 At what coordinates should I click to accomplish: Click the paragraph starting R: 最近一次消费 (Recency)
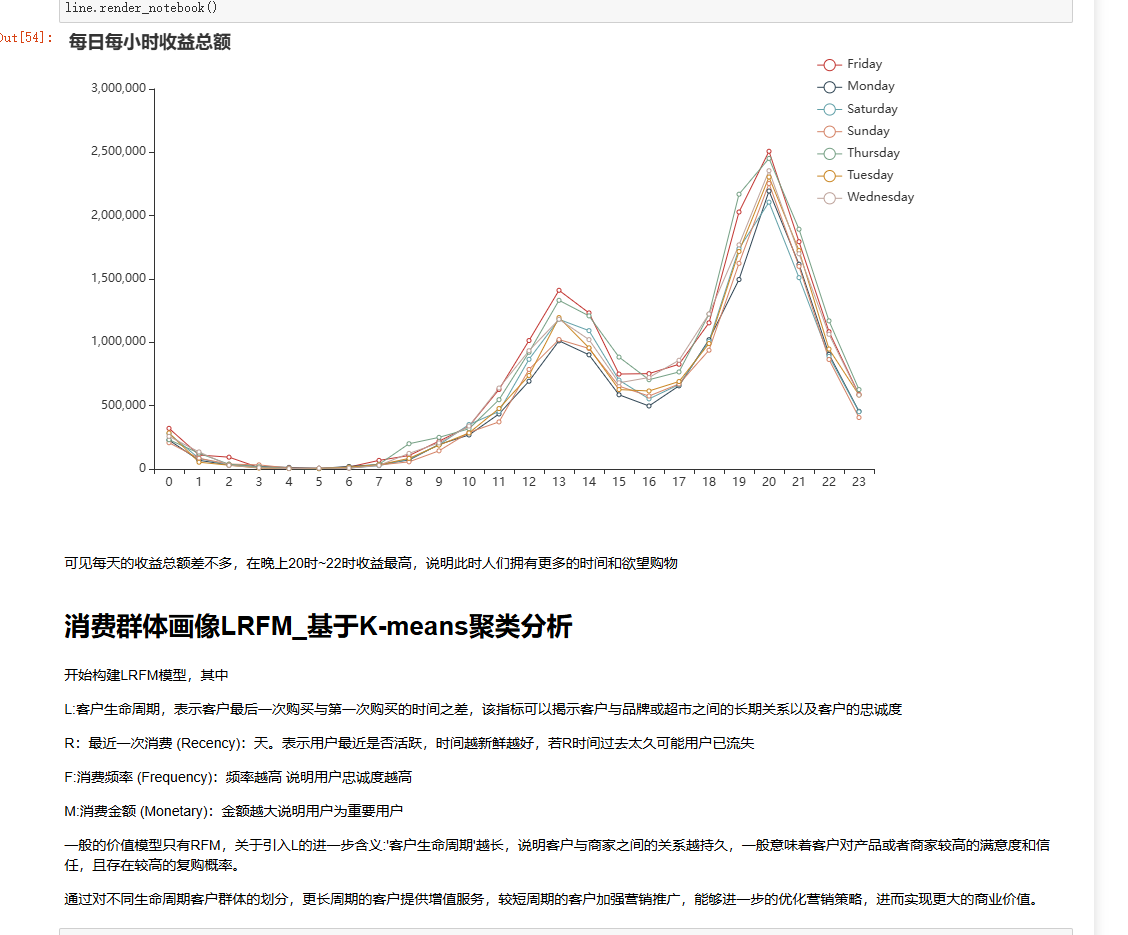(409, 743)
